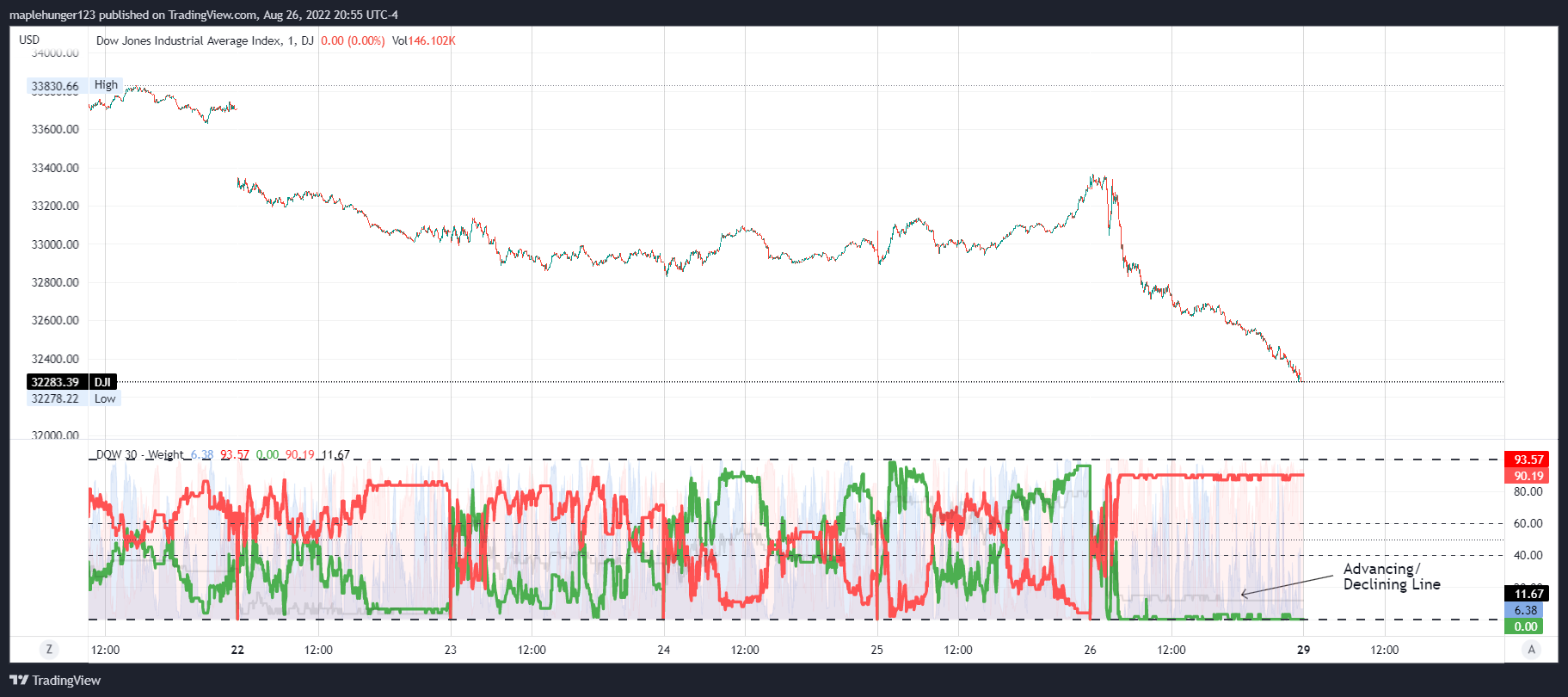Click the 93.57 value in indicator legend

235,454
